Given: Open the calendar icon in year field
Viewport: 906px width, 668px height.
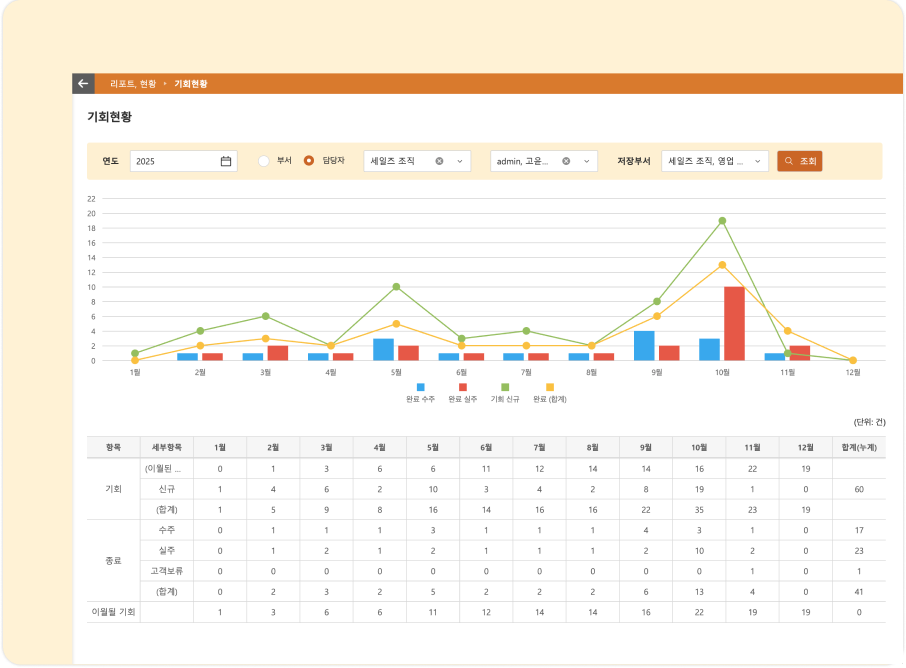Looking at the screenshot, I should 226,161.
